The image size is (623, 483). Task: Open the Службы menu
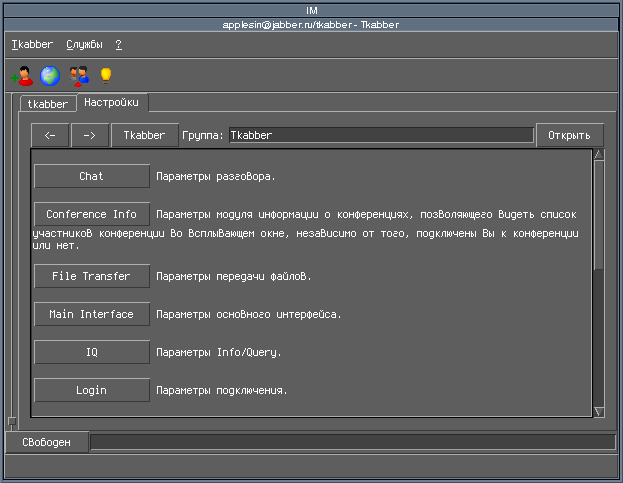[84, 45]
